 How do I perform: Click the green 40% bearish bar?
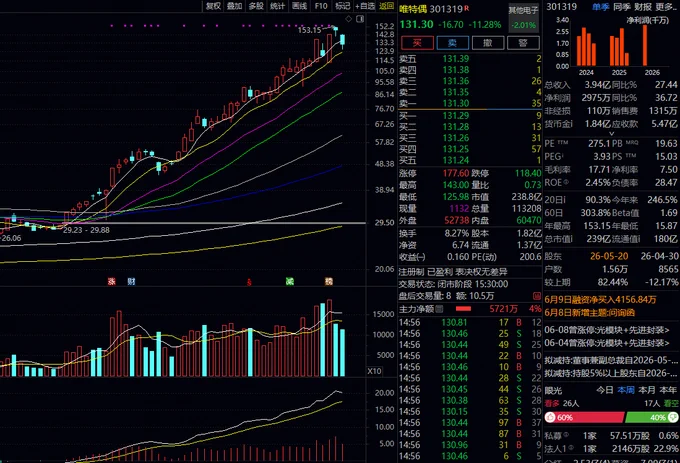click(652, 417)
